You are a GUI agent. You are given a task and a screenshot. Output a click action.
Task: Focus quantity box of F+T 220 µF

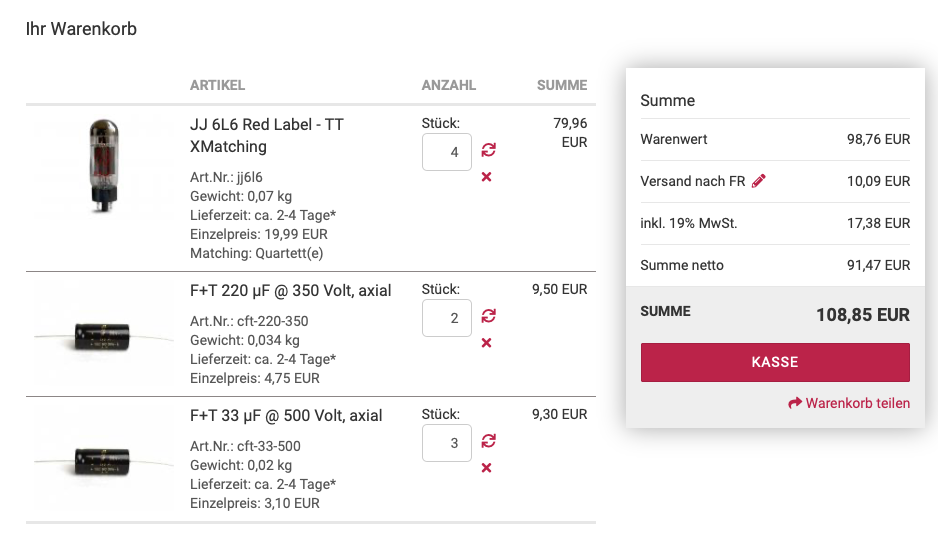[447, 318]
